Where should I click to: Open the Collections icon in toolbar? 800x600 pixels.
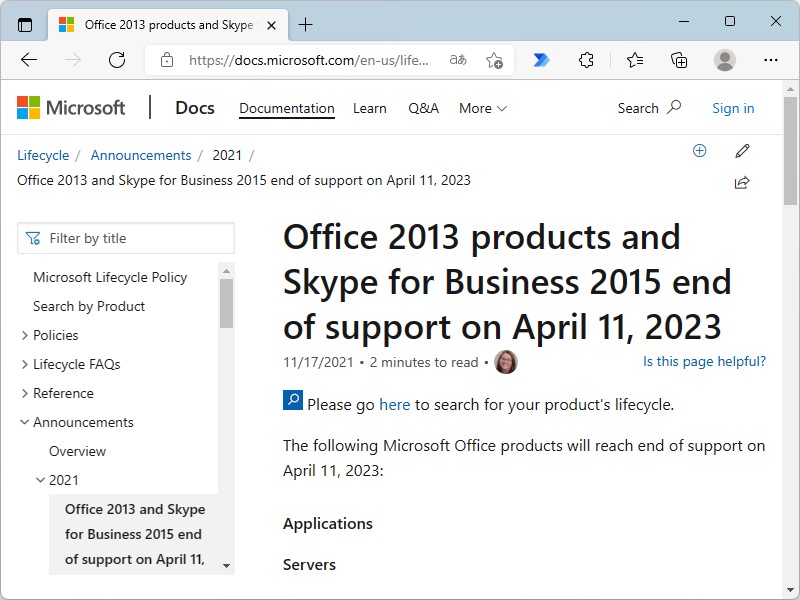(x=679, y=60)
